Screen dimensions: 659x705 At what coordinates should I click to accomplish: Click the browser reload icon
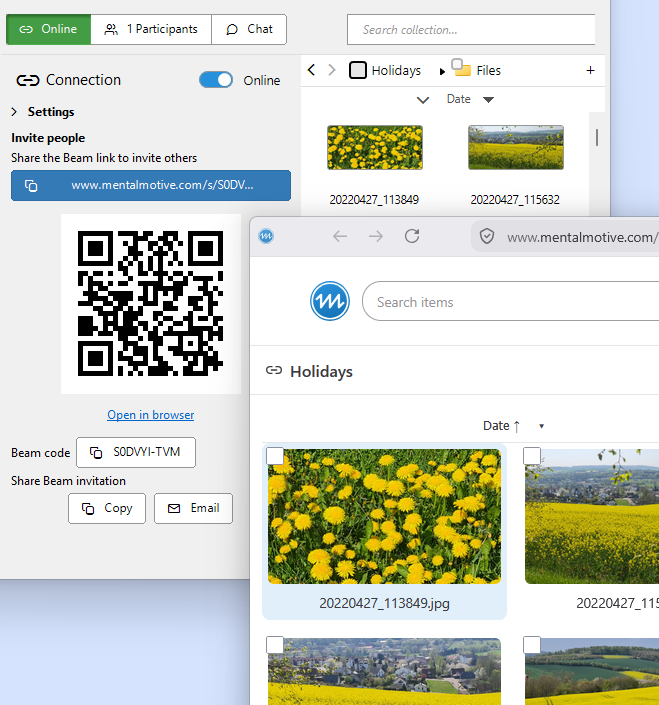[412, 236]
